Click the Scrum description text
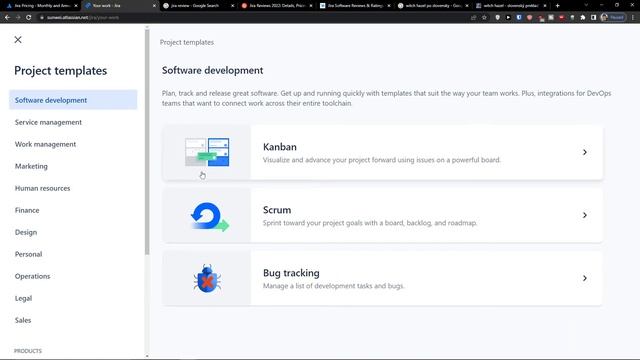 coord(370,223)
